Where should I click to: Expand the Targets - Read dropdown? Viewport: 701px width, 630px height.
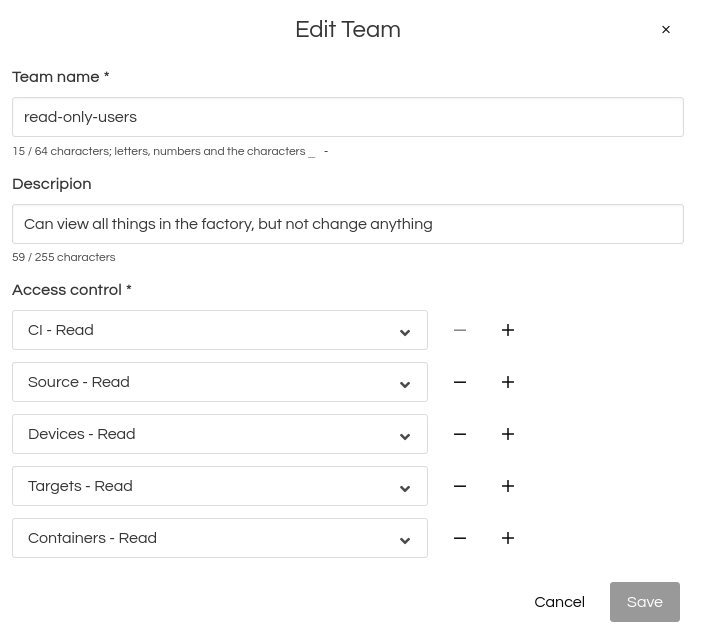220,486
